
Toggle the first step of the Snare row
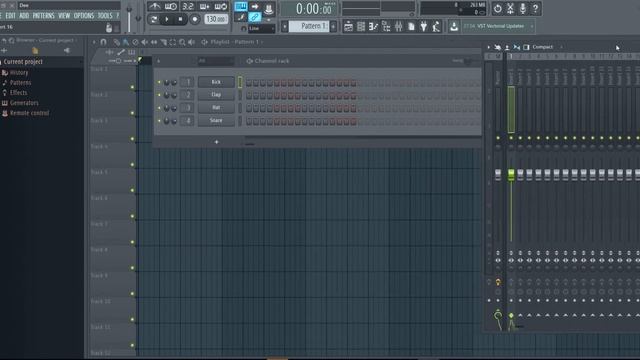[x=249, y=121]
